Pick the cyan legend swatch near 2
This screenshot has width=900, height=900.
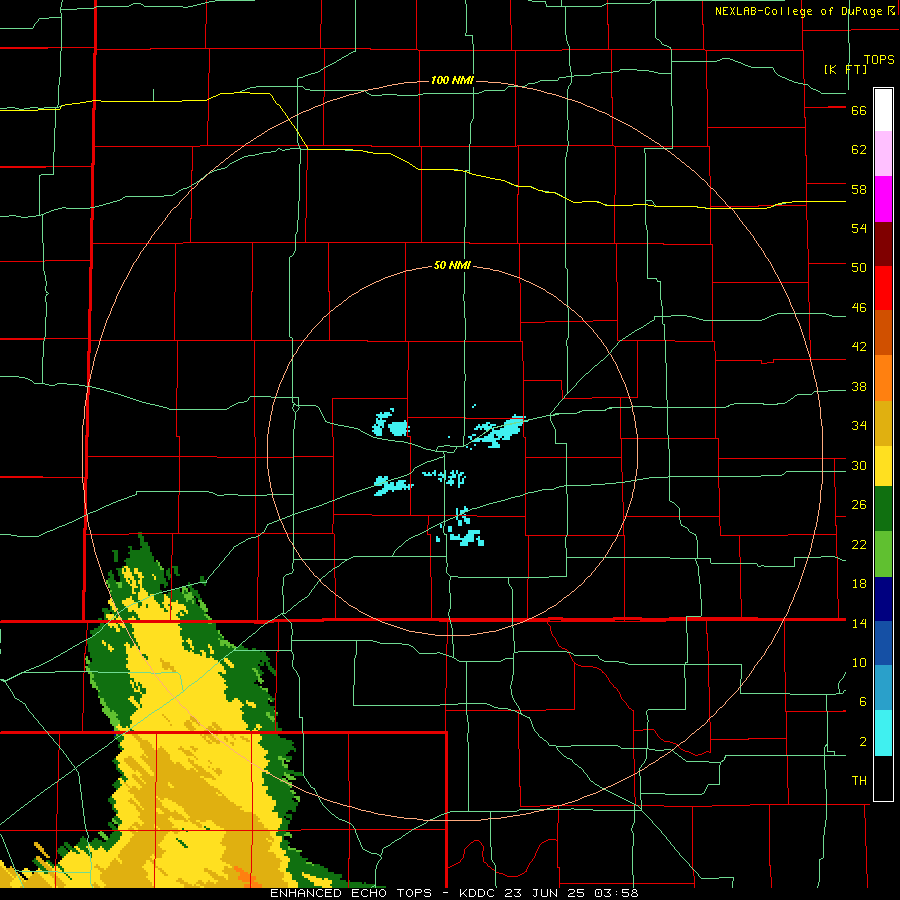click(x=883, y=733)
